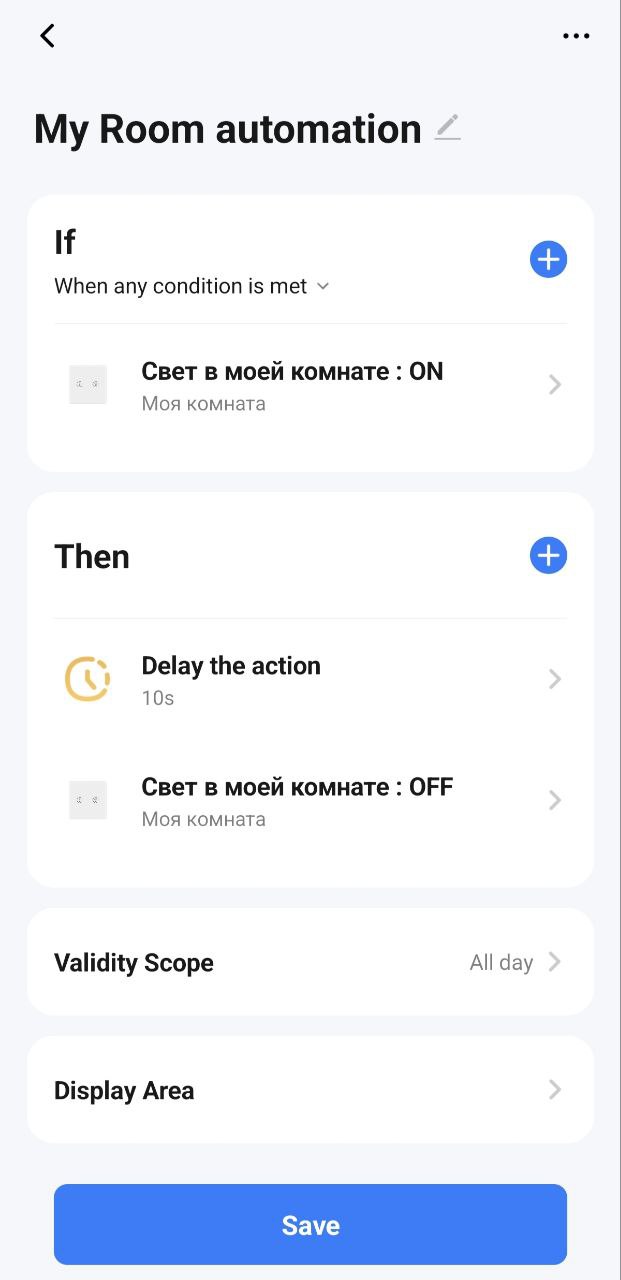Open the chevron next to the ON condition
621x1280 pixels.
point(555,385)
